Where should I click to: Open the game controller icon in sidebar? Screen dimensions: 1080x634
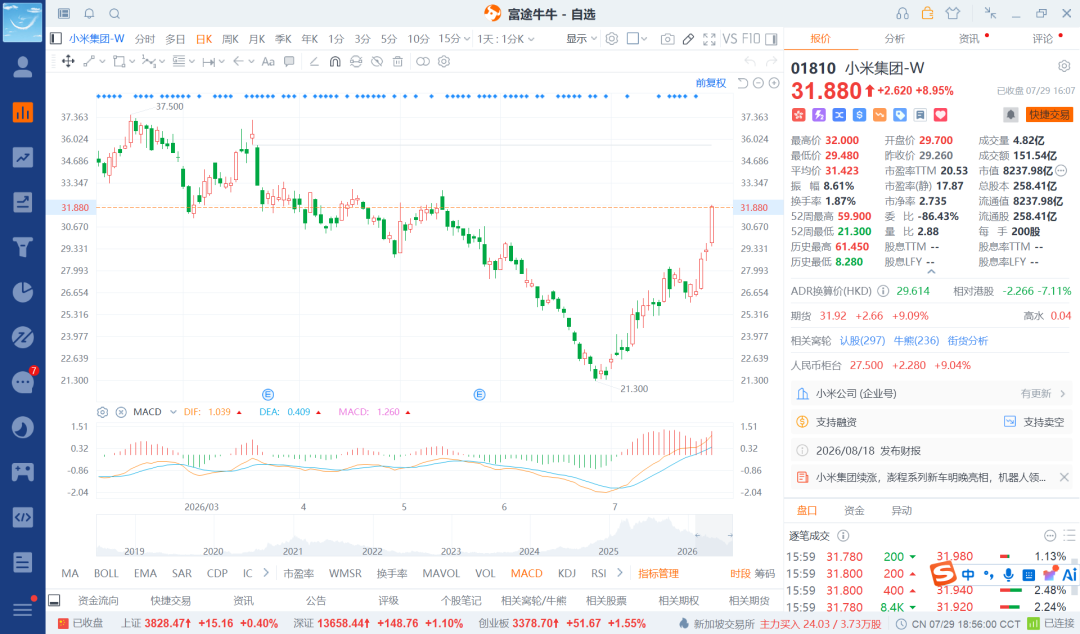[23, 472]
